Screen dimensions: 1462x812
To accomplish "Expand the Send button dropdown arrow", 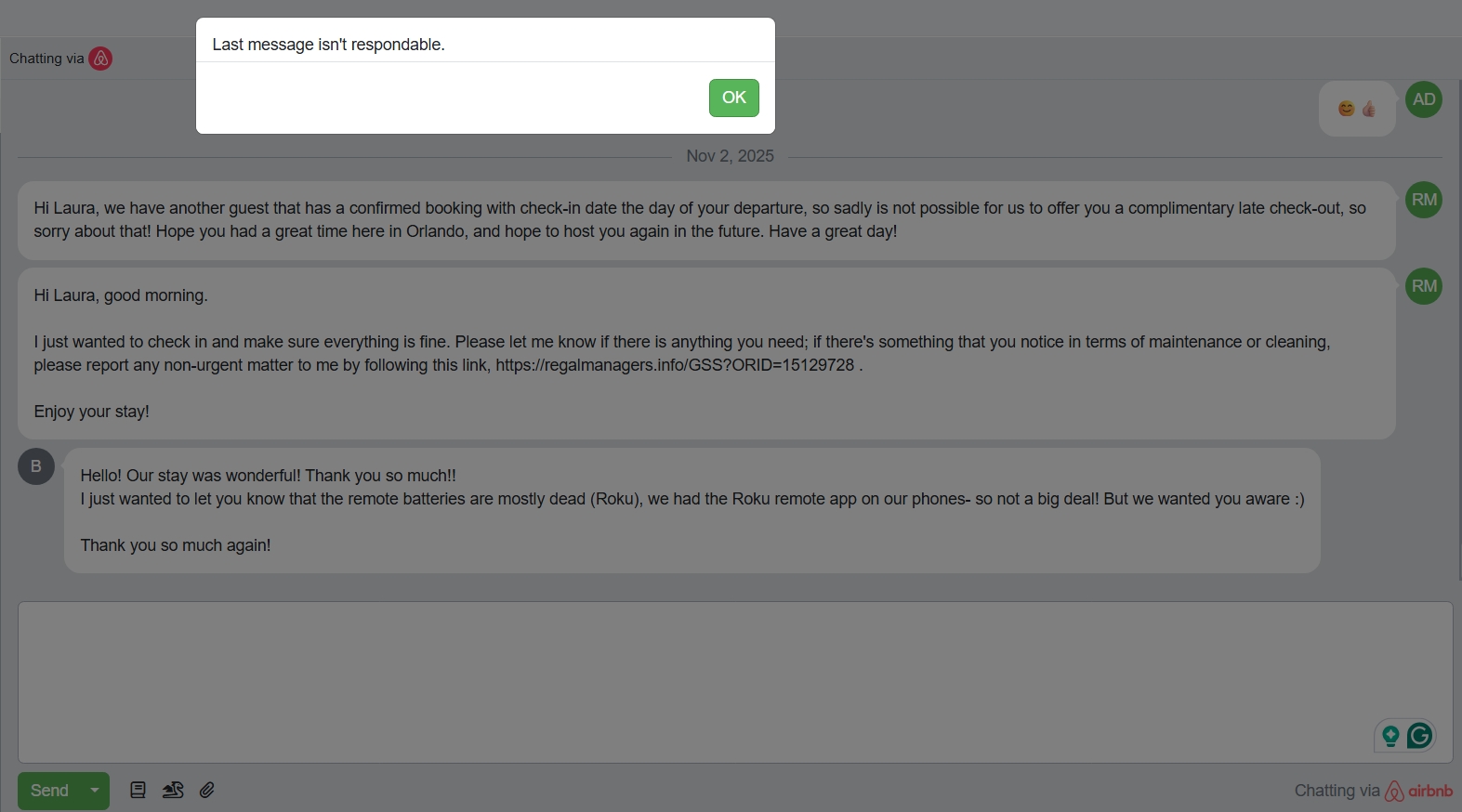I will (x=95, y=791).
